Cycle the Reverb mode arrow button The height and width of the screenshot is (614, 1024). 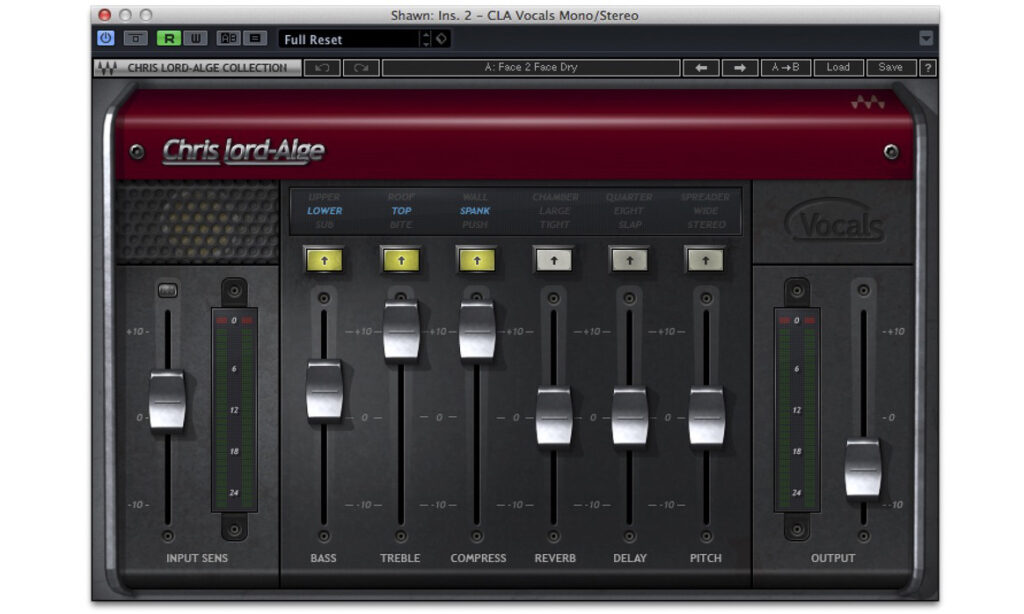pyautogui.click(x=554, y=260)
